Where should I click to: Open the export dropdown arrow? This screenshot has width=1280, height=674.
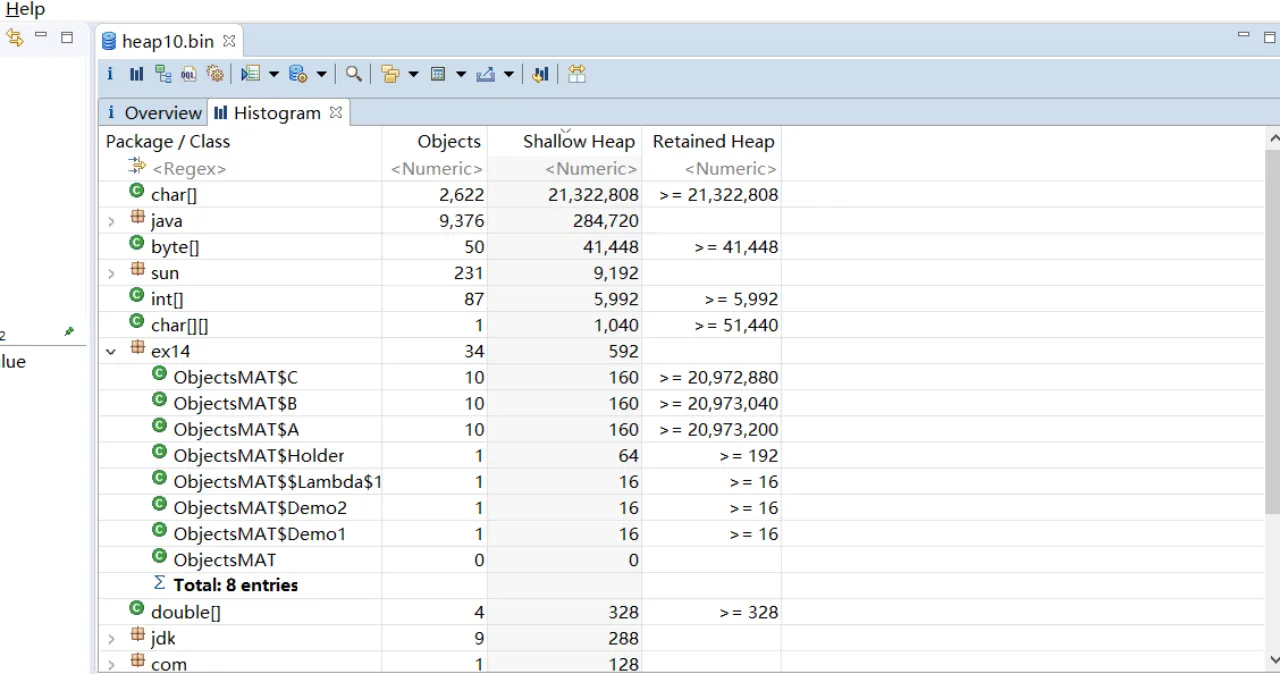coord(509,74)
